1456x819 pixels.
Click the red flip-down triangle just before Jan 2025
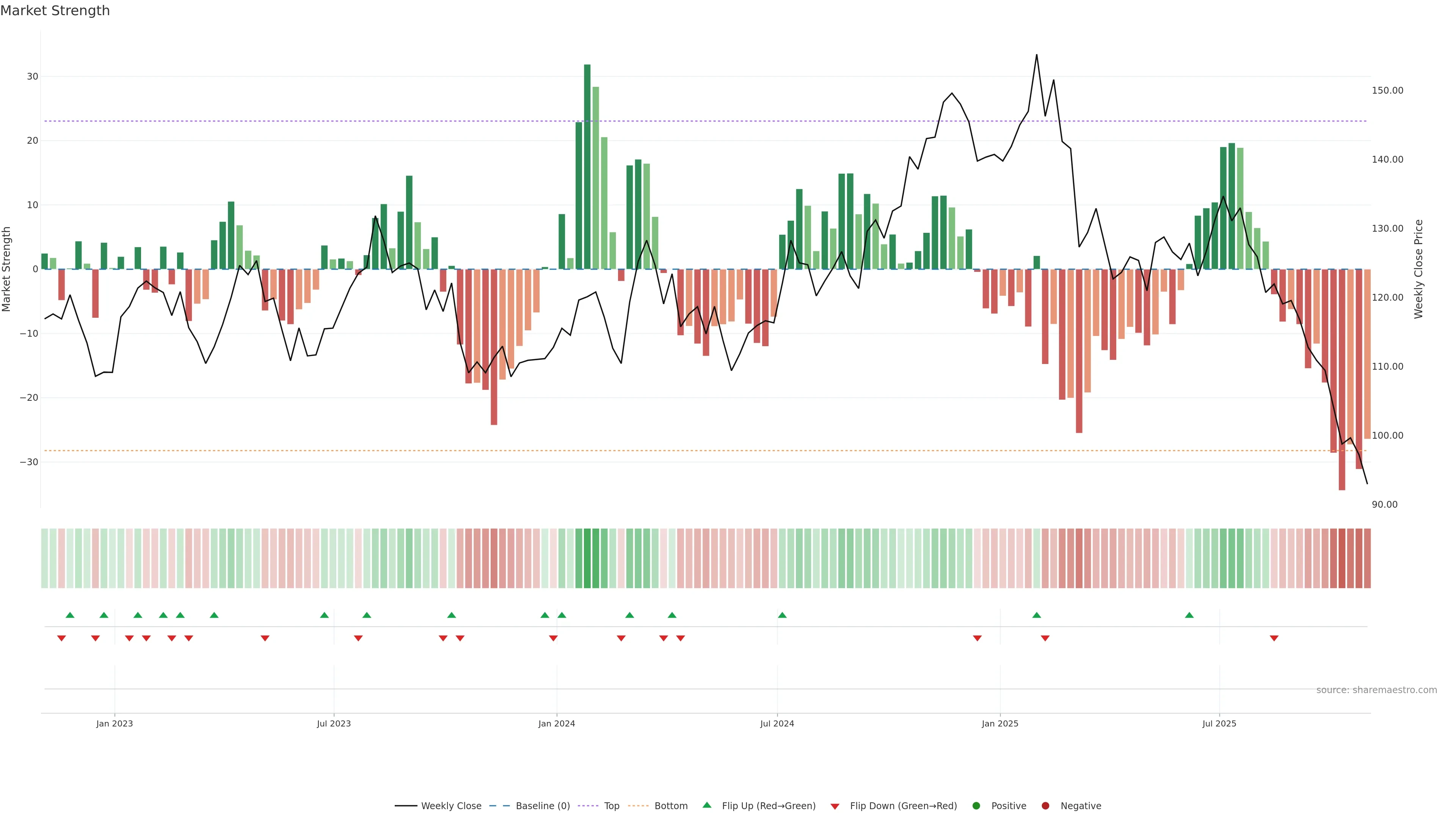(977, 638)
